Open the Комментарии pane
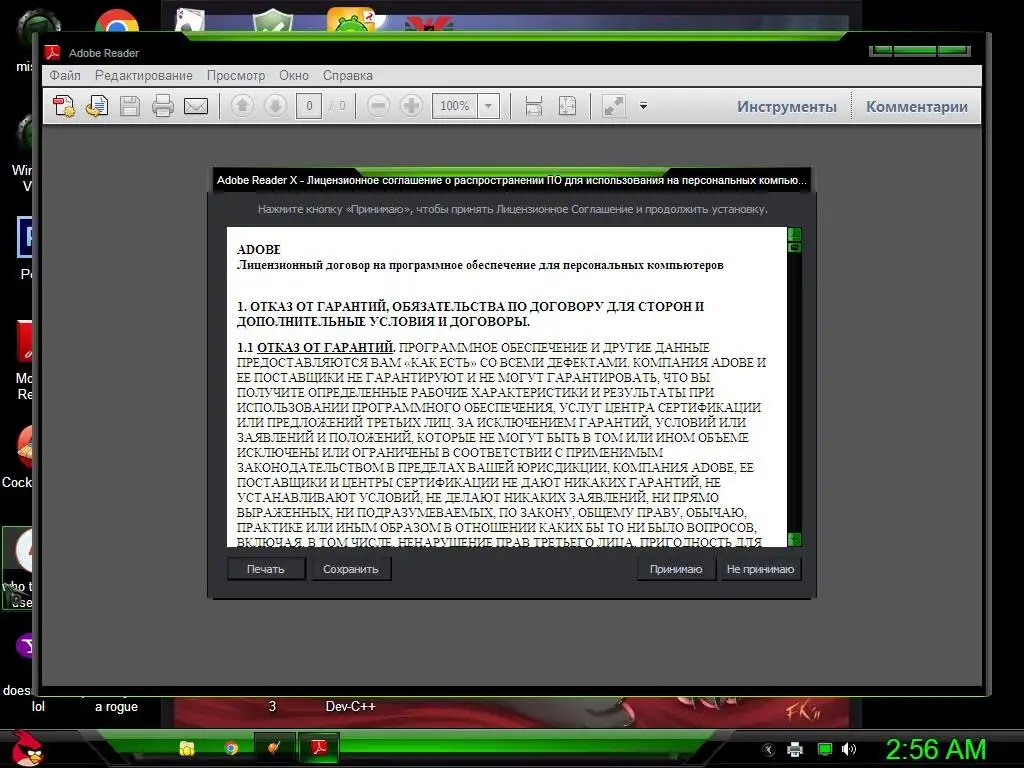The width and height of the screenshot is (1024, 768). pos(917,106)
